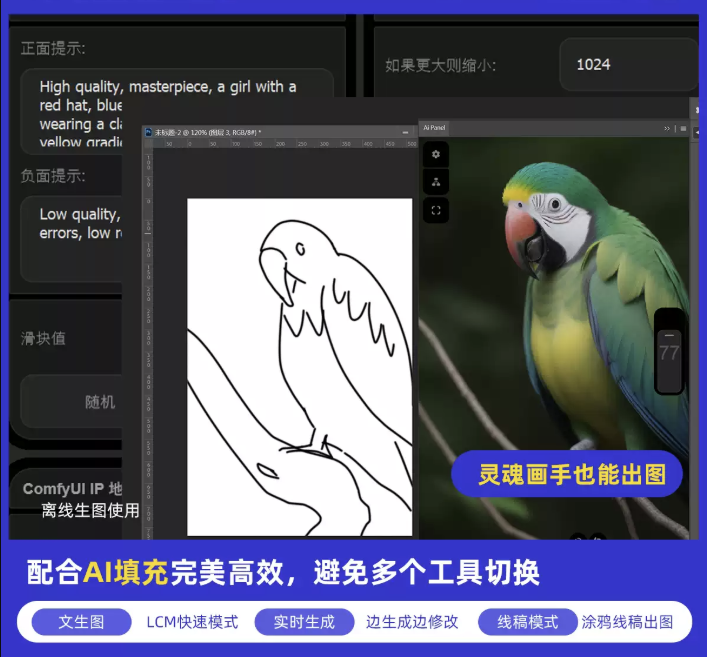Image resolution: width=707 pixels, height=657 pixels.
Task: Click the 边生成边修改 label
Action: pyautogui.click(x=412, y=622)
